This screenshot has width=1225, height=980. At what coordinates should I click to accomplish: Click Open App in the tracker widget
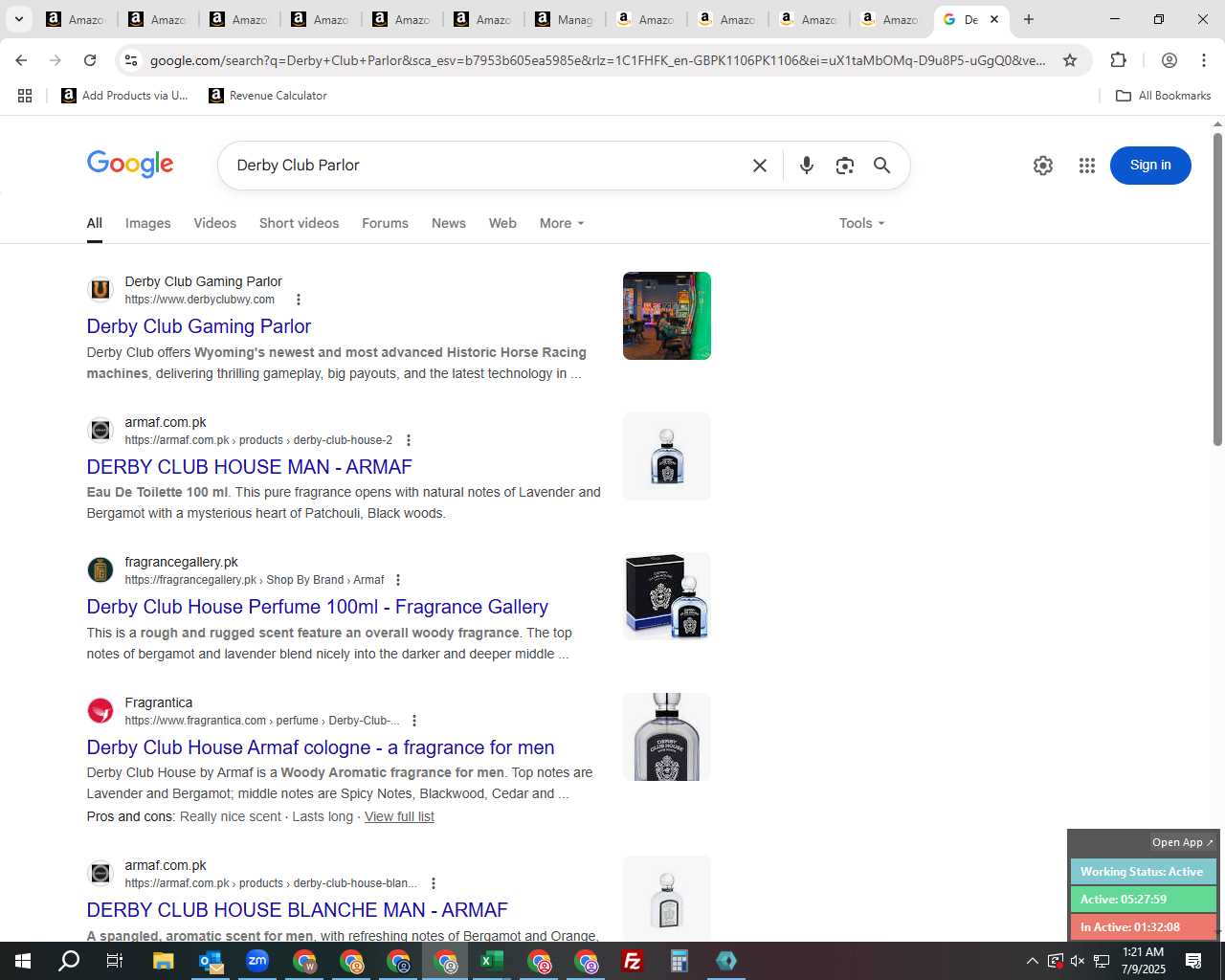(1183, 842)
